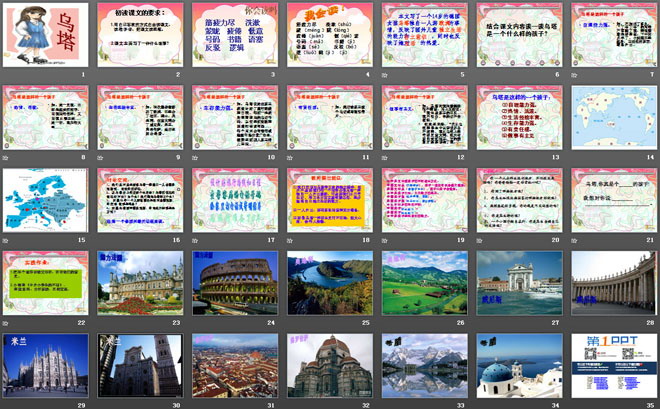Click the animation star icon under slide 18
This screenshot has width=660, height=409.
tap(290, 241)
